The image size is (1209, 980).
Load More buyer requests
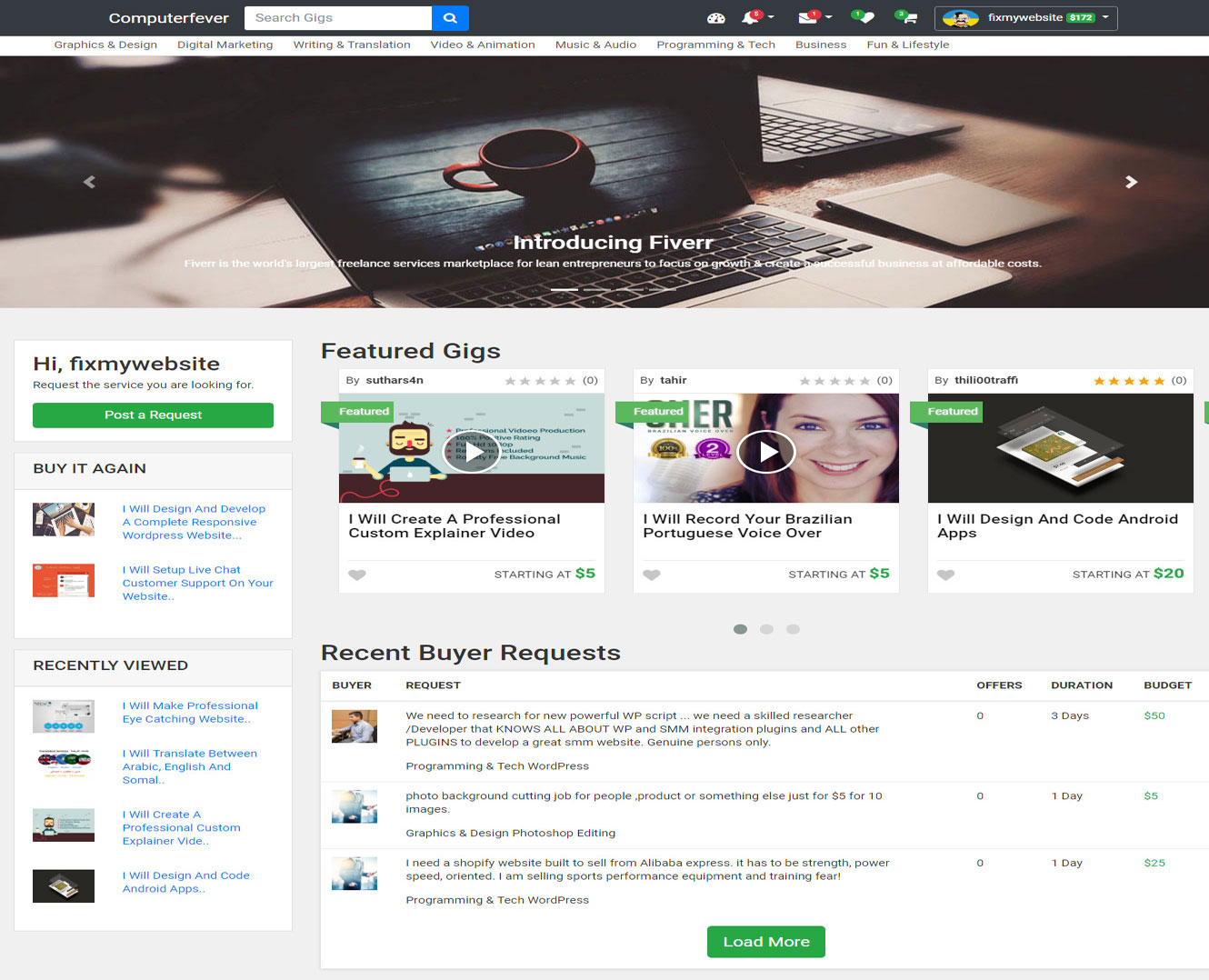(x=765, y=942)
